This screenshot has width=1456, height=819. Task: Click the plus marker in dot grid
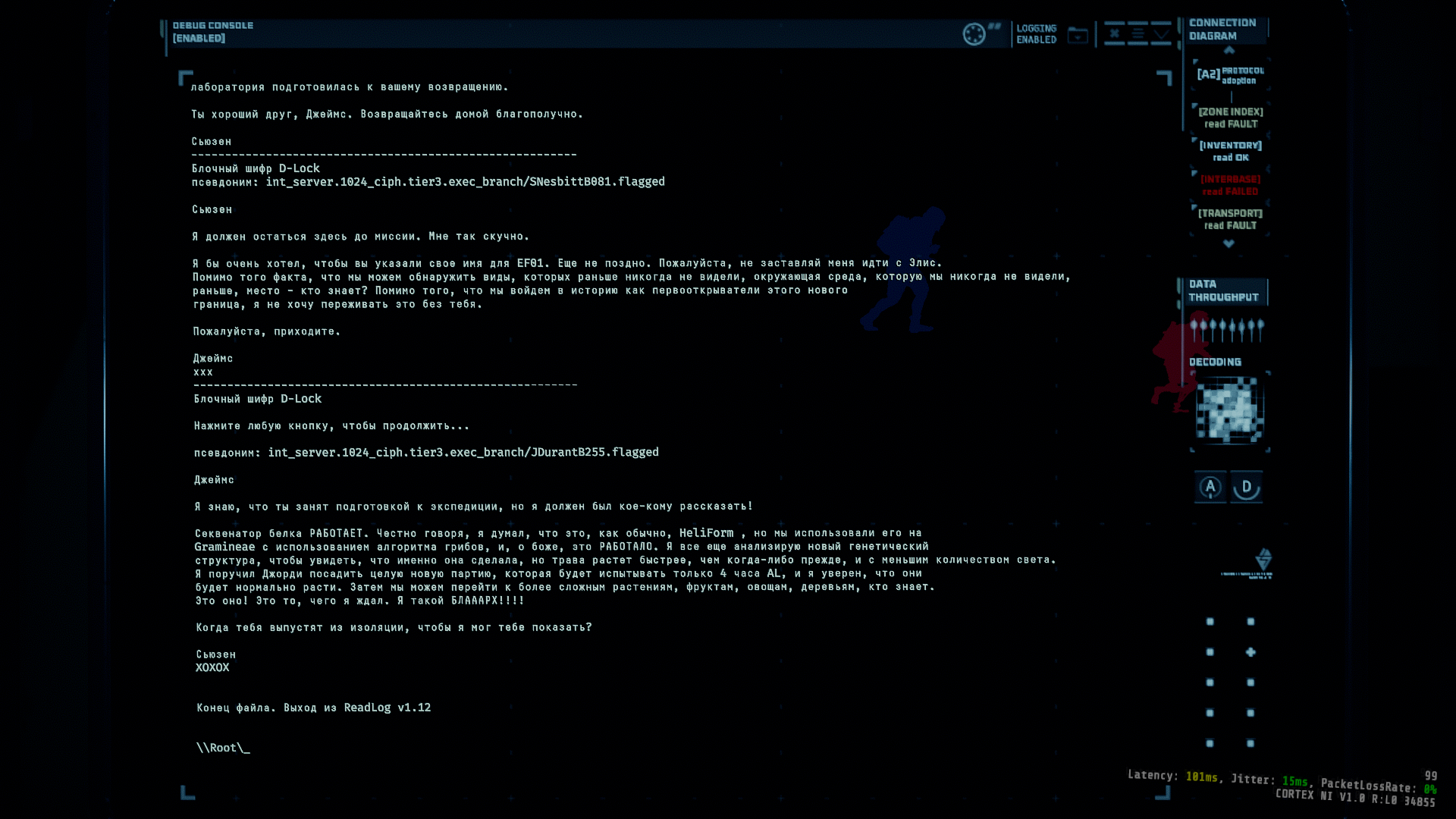point(1250,652)
